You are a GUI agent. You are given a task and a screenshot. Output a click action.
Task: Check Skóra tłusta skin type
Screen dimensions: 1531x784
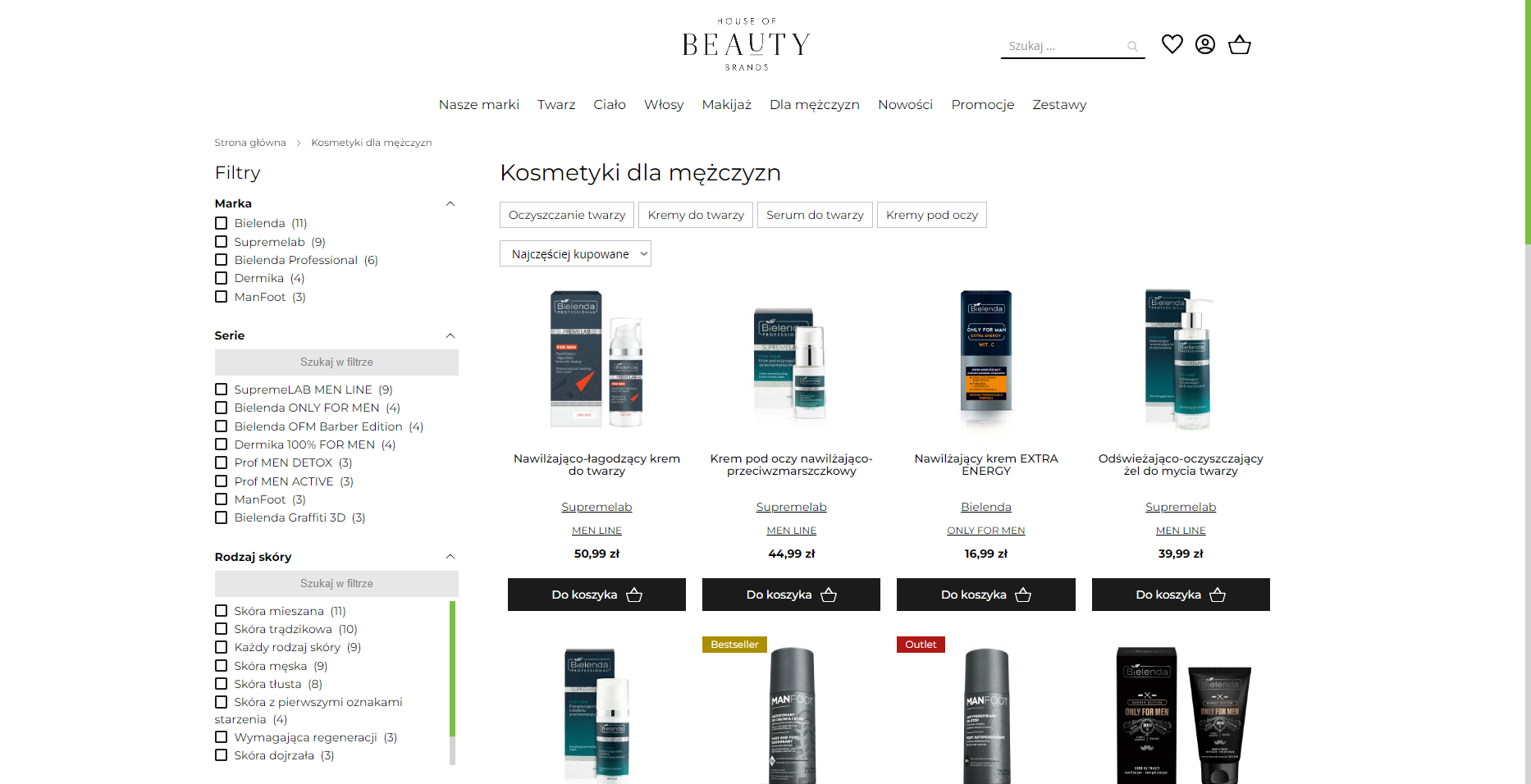coord(222,684)
